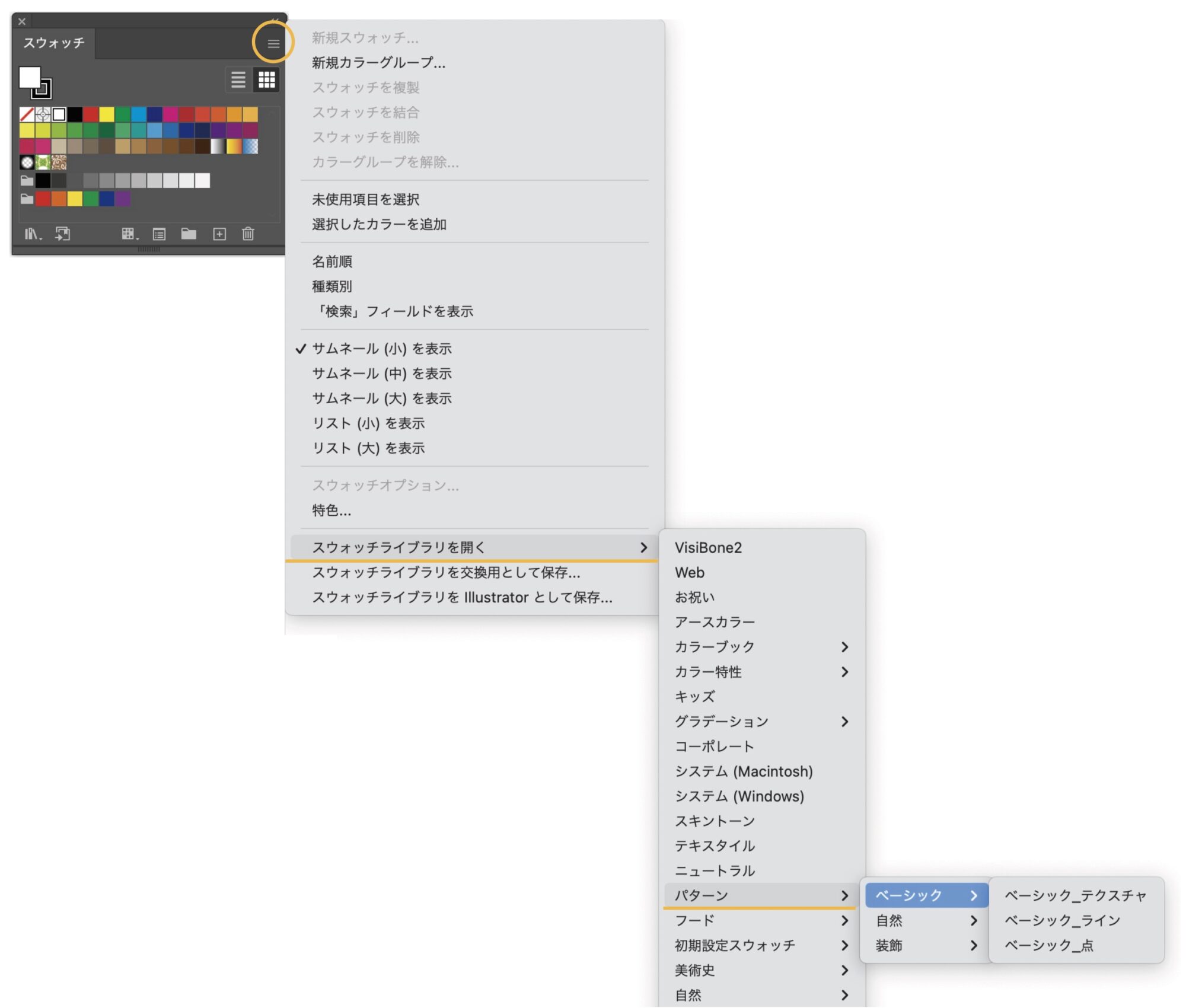Switch to list view in Swatches panel

239,80
